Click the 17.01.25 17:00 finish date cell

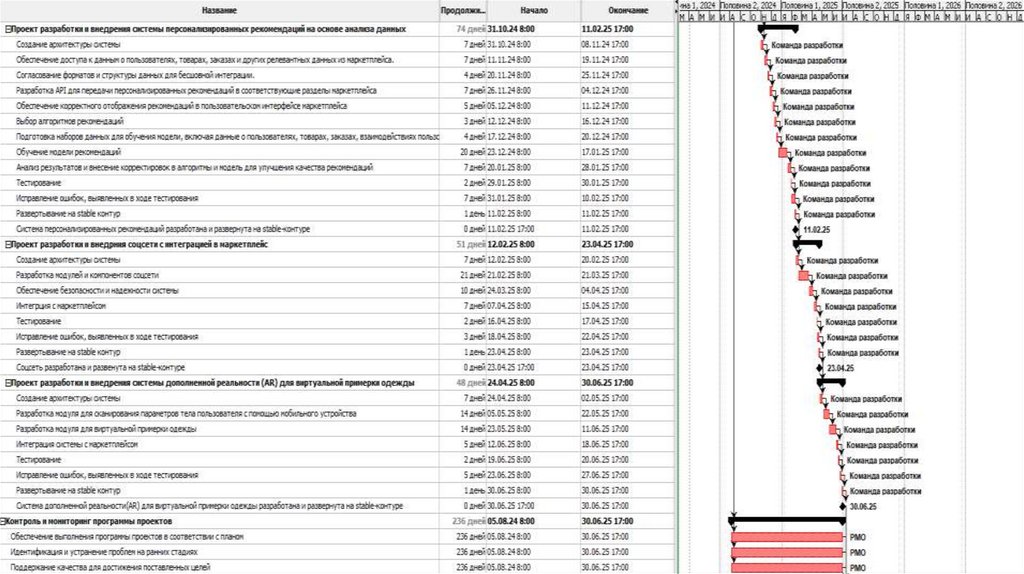pos(605,152)
